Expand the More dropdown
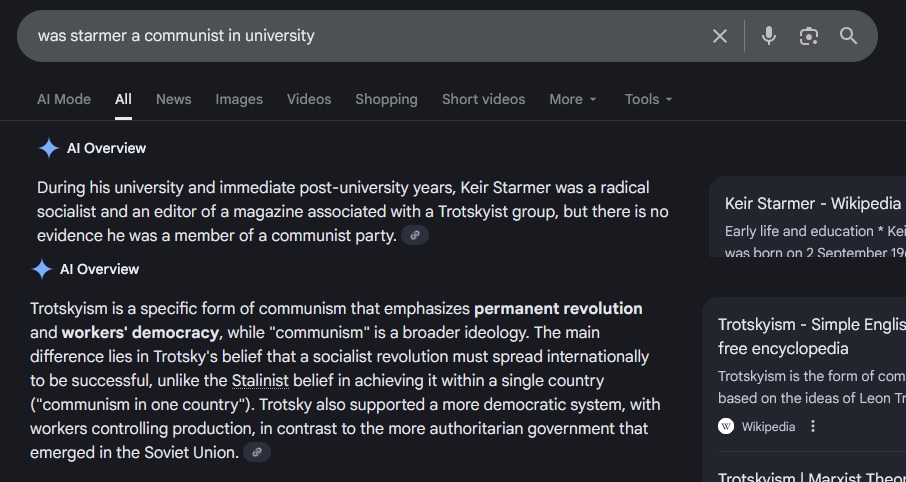The height and width of the screenshot is (482, 906). click(x=573, y=99)
